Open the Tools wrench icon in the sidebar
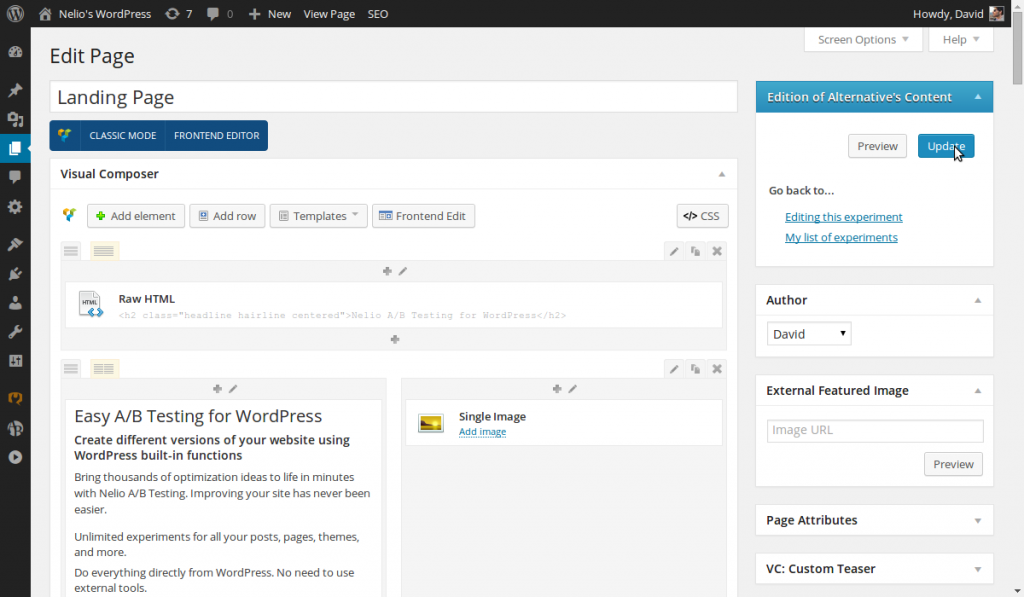 click(15, 333)
